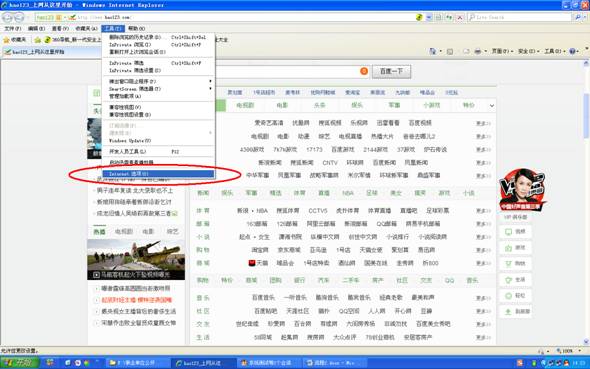Choose 兼容性视图设置 from Tools menu

click(158, 114)
